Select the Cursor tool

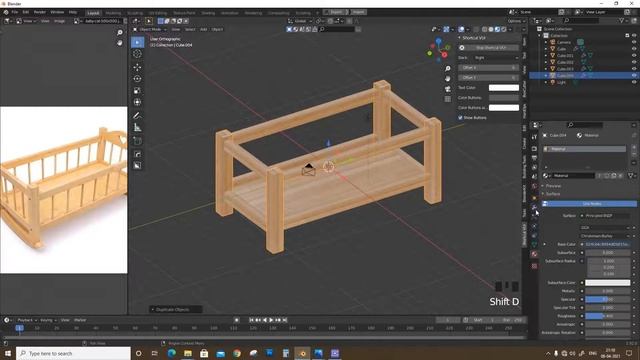[138, 54]
